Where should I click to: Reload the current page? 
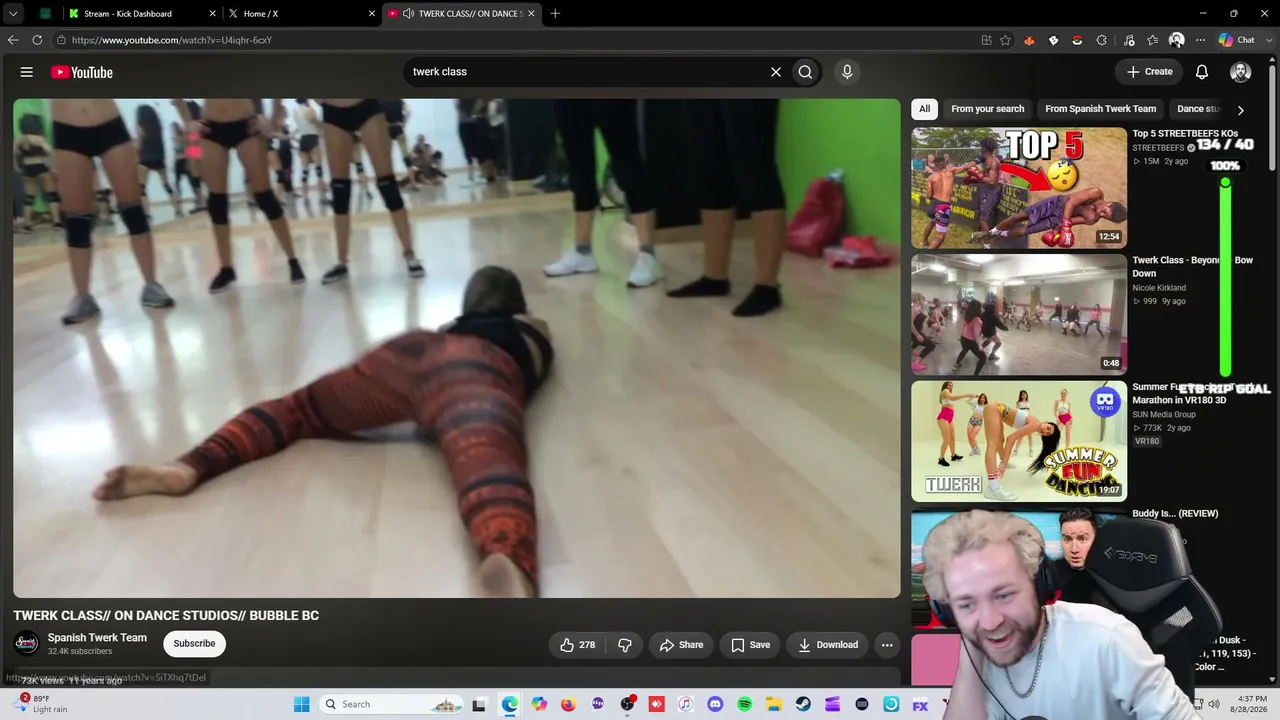[x=37, y=40]
